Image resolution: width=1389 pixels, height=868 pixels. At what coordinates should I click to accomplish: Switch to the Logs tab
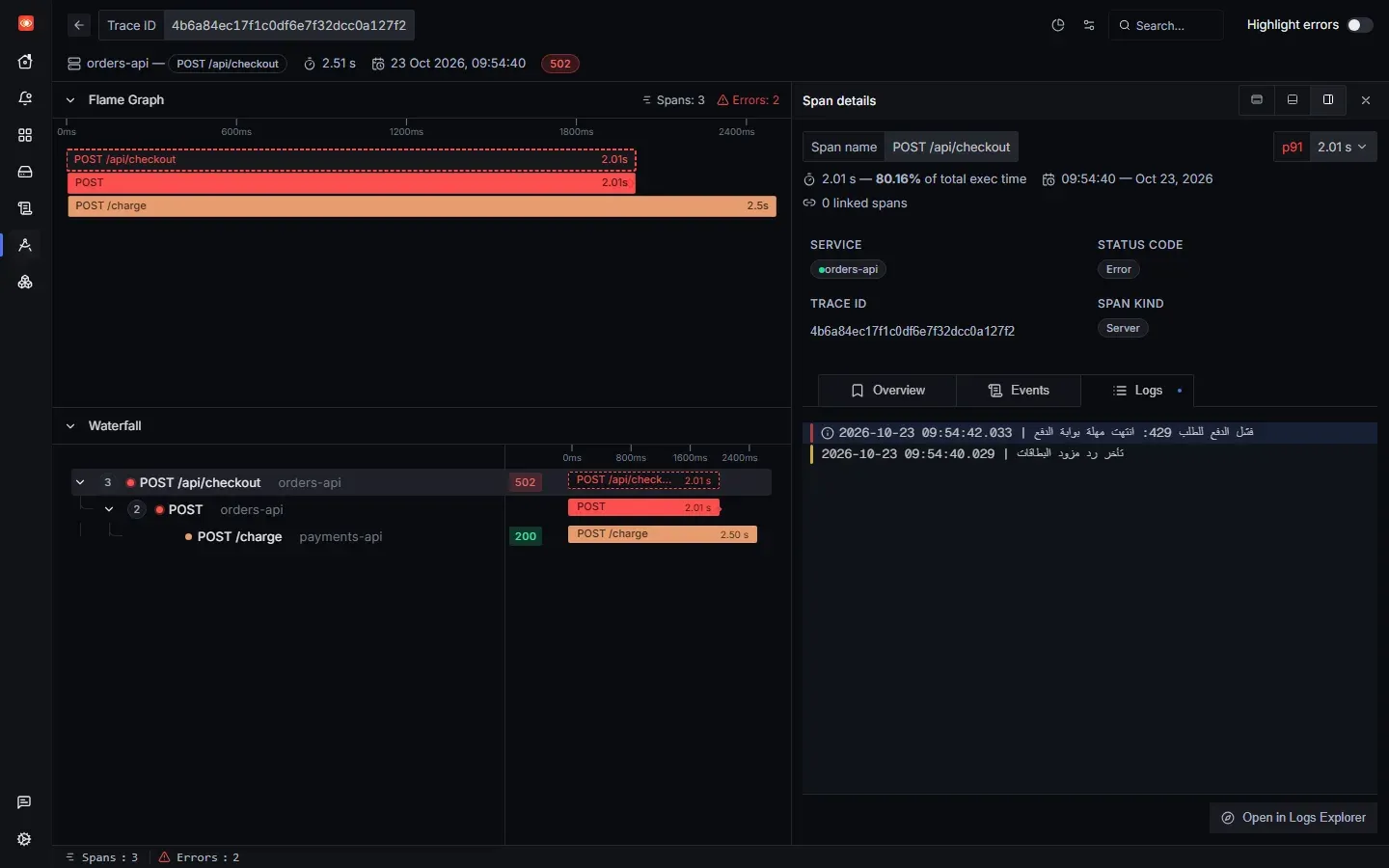[x=1138, y=391]
